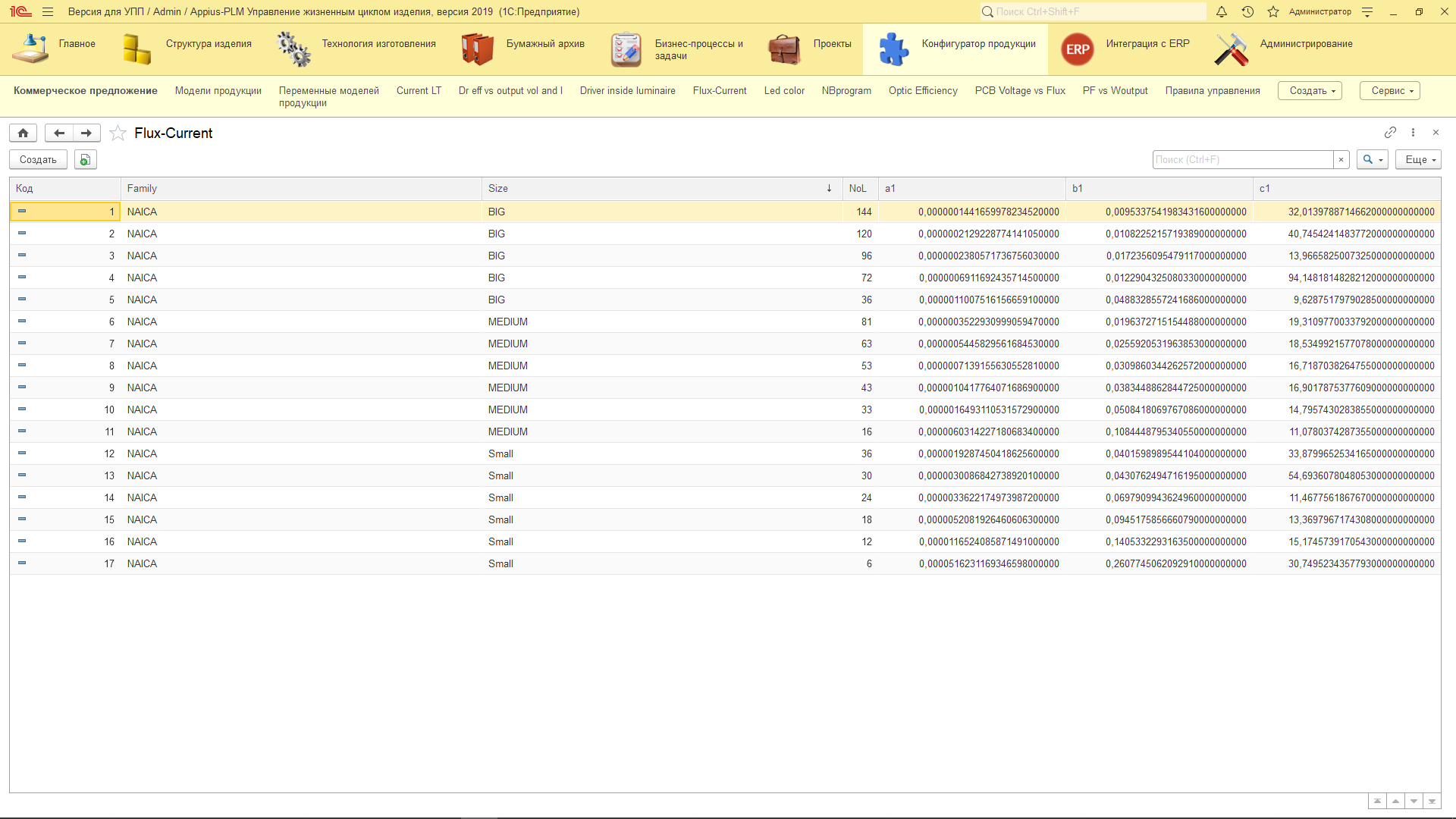Screen dimensions: 1456x819
Task: Click the forward arrow navigation button
Action: point(86,133)
